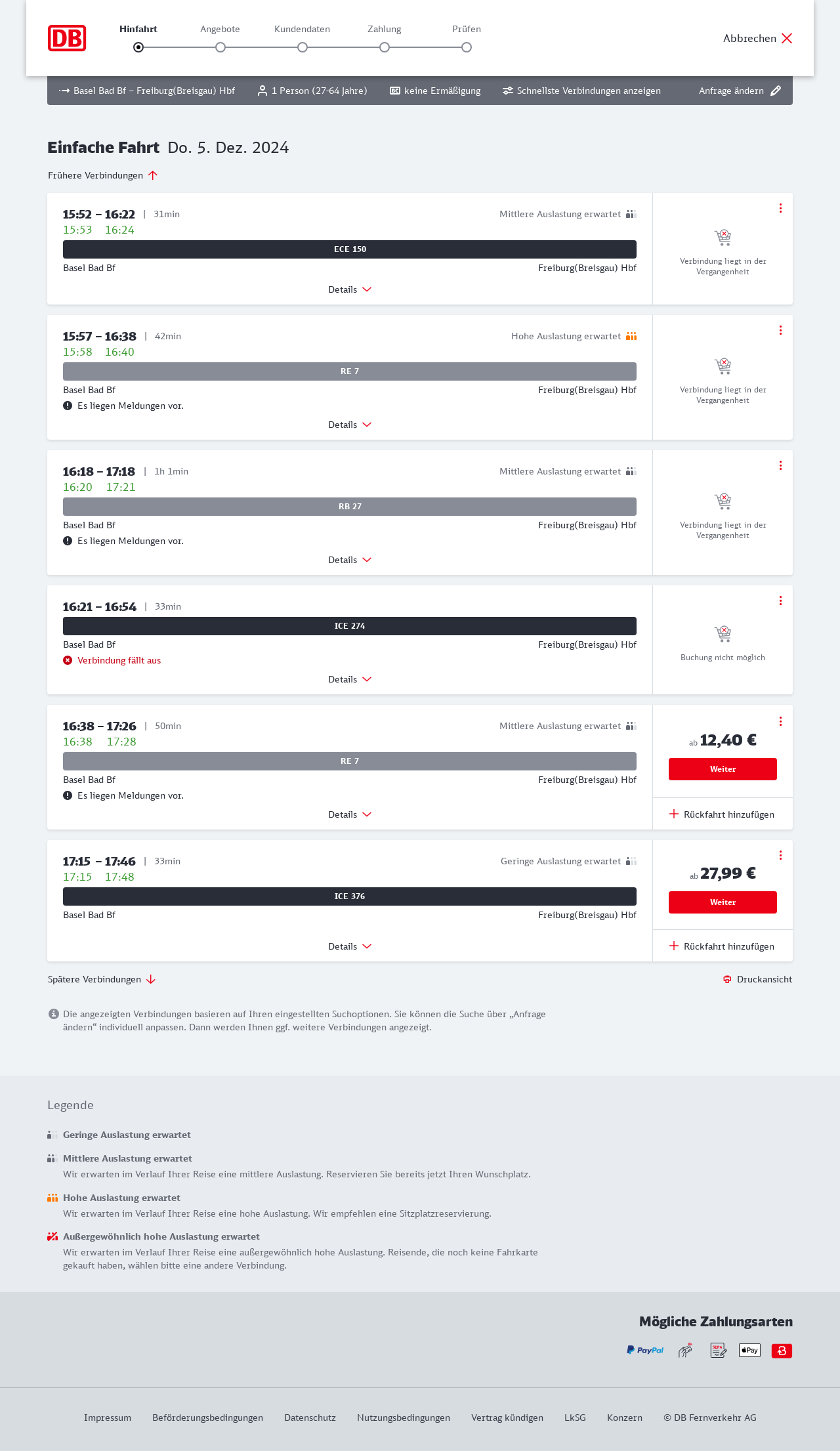Expand Details for the ICE 274 connection

coord(350,679)
